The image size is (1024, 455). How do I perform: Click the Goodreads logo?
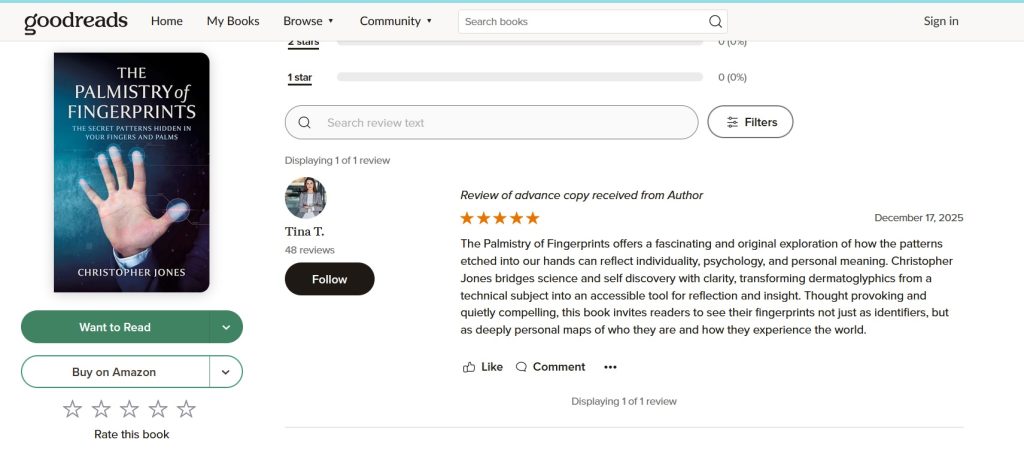pos(76,21)
